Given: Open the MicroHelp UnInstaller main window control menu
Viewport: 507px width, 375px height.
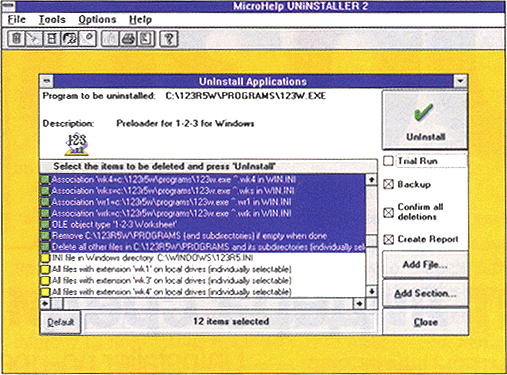Looking at the screenshot, I should tap(9, 6).
